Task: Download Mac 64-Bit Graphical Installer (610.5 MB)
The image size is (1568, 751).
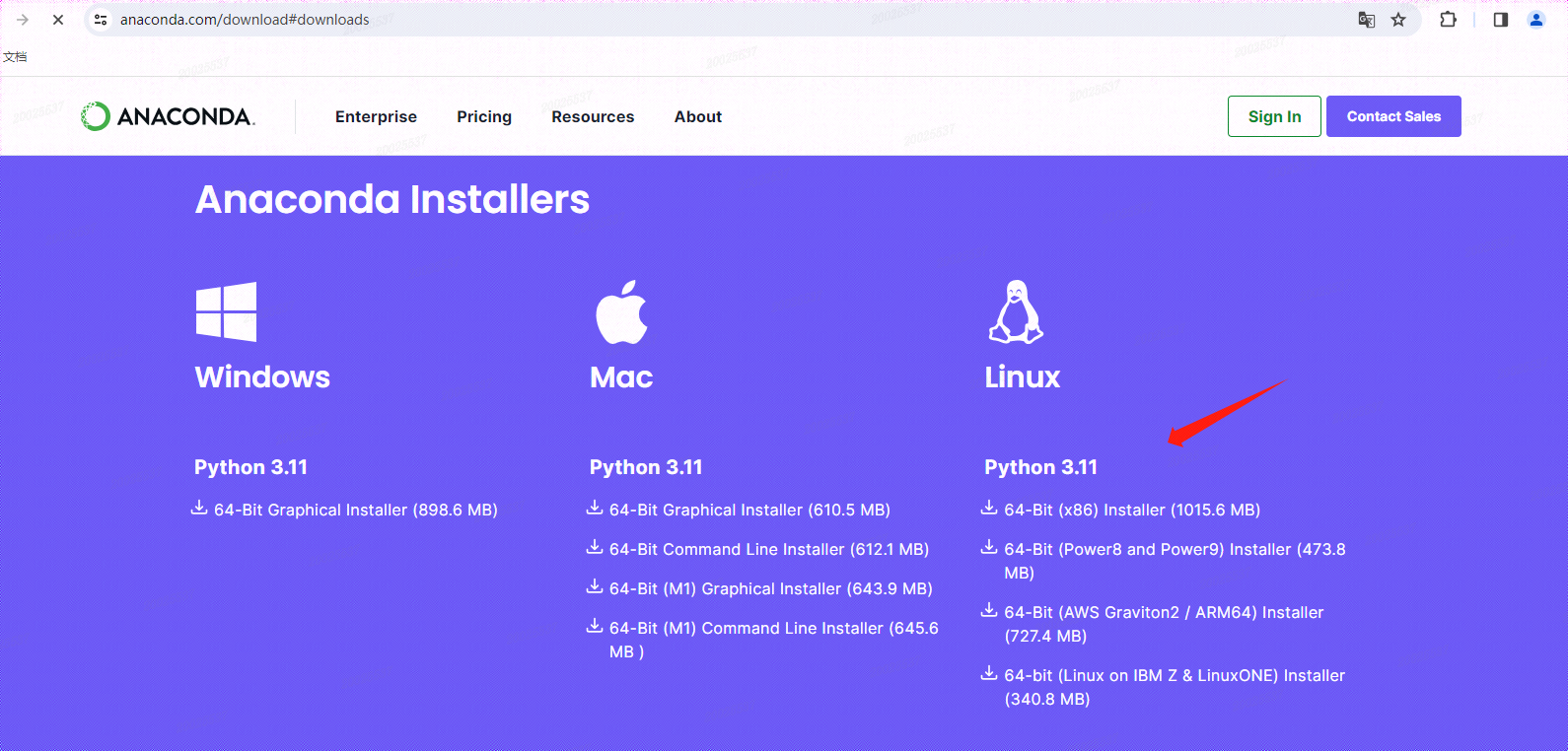Action: coord(749,510)
